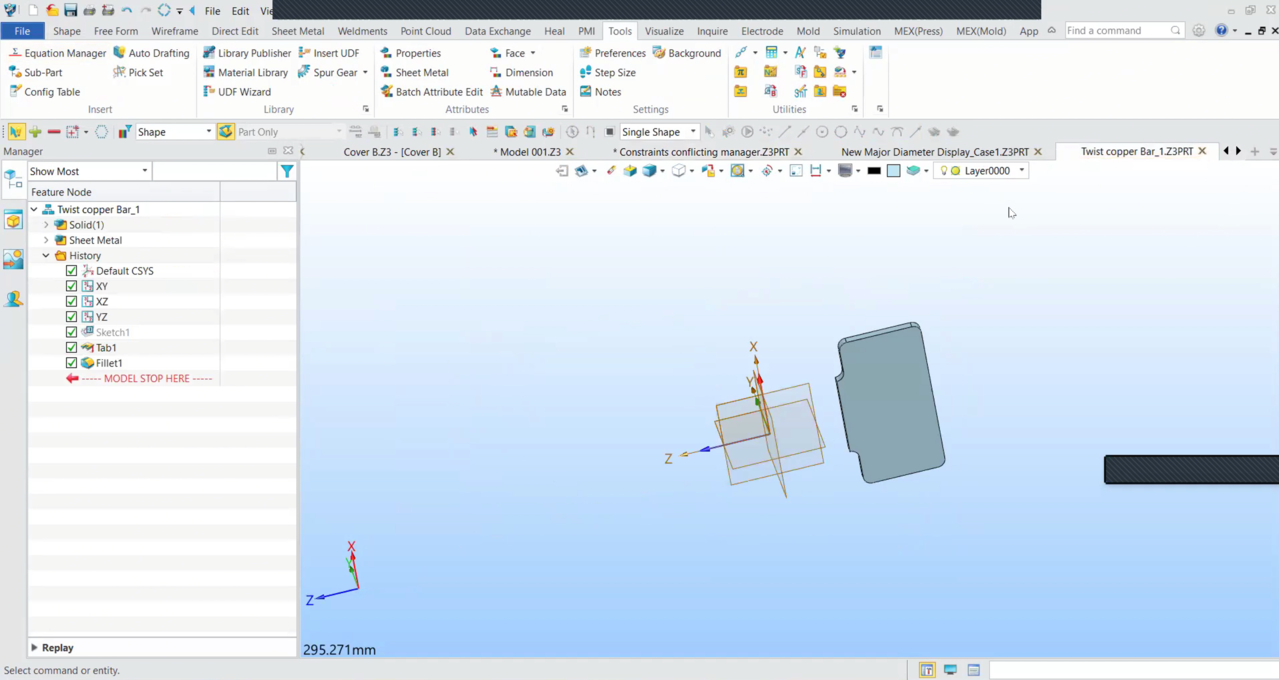This screenshot has width=1279, height=680.
Task: Switch to the Cover B.Z3 document tab
Action: tap(391, 152)
